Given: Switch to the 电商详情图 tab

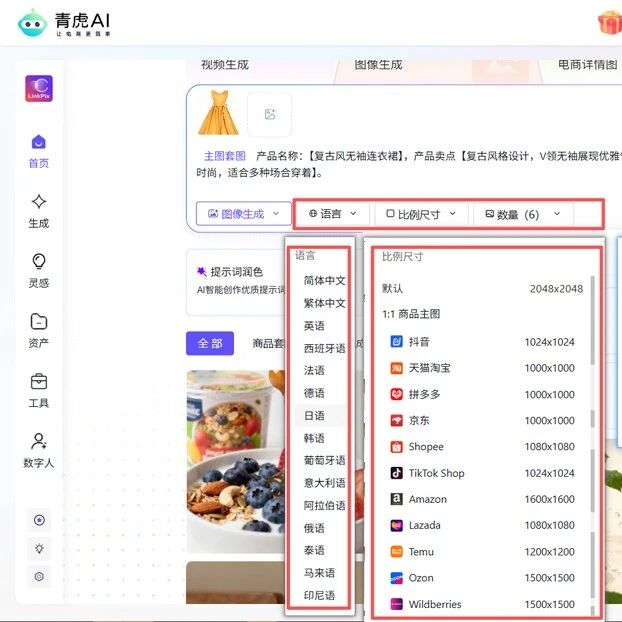Looking at the screenshot, I should 587,65.
